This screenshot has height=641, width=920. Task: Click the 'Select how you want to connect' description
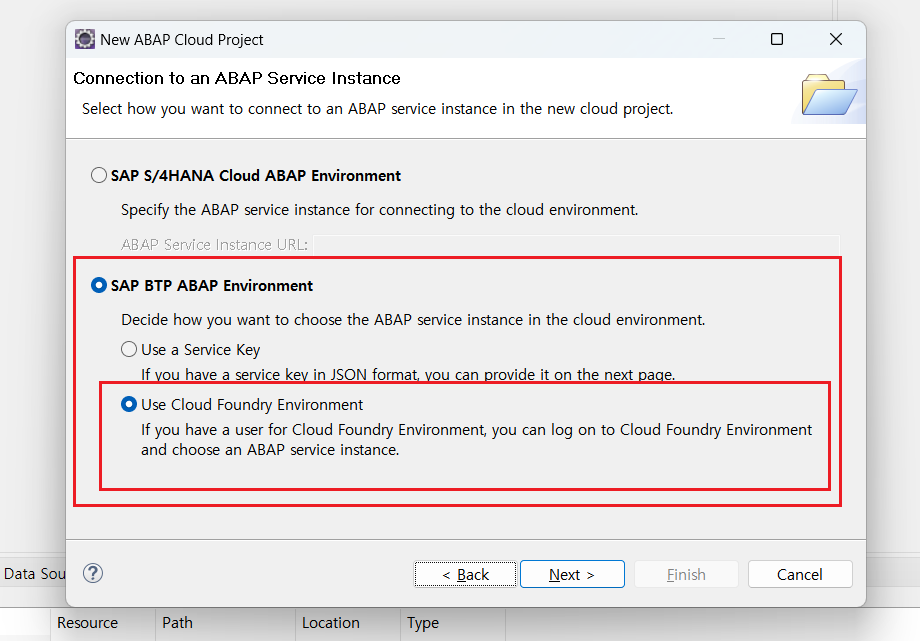point(377,109)
